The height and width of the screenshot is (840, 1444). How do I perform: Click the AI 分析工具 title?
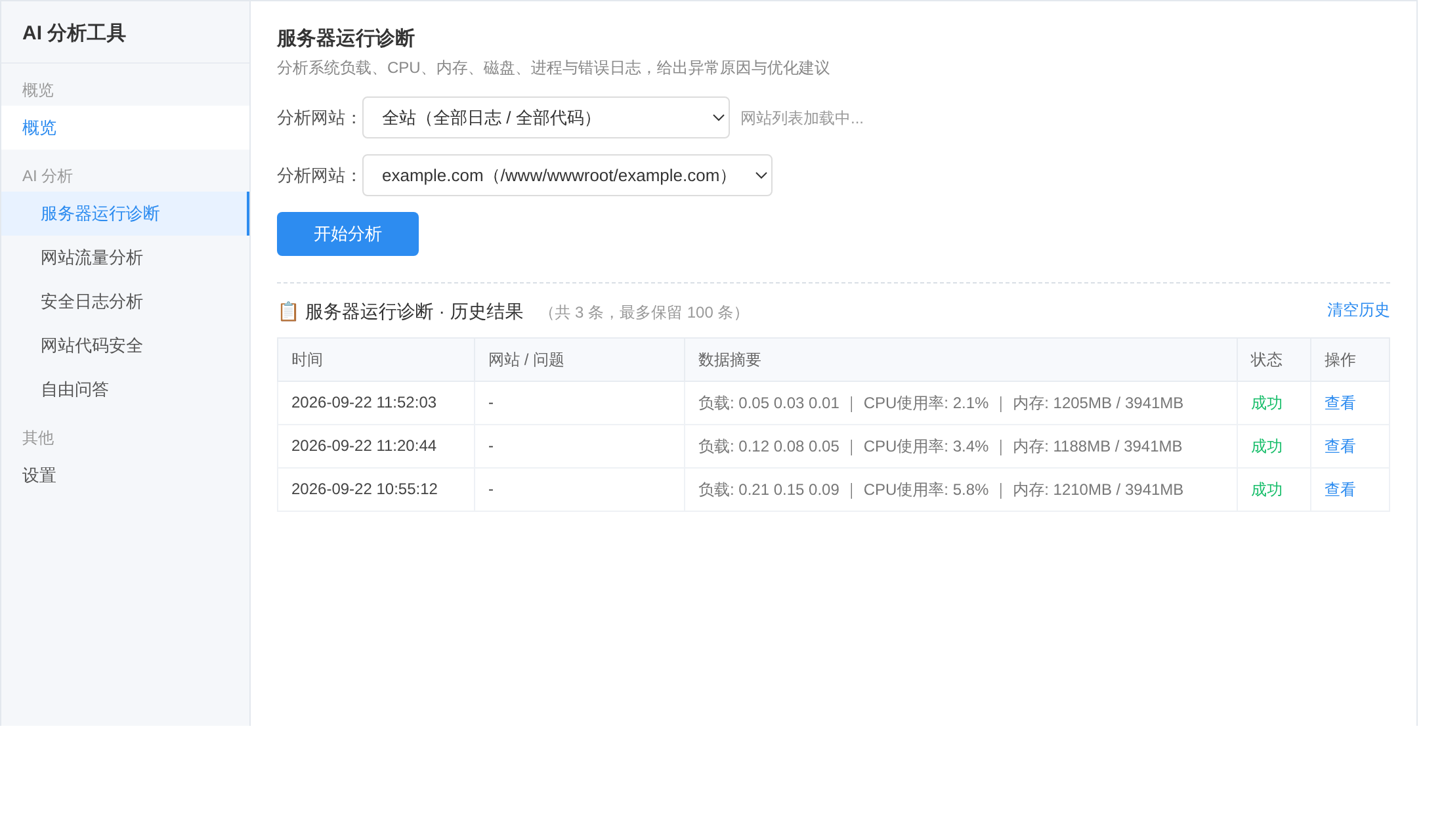coord(74,33)
